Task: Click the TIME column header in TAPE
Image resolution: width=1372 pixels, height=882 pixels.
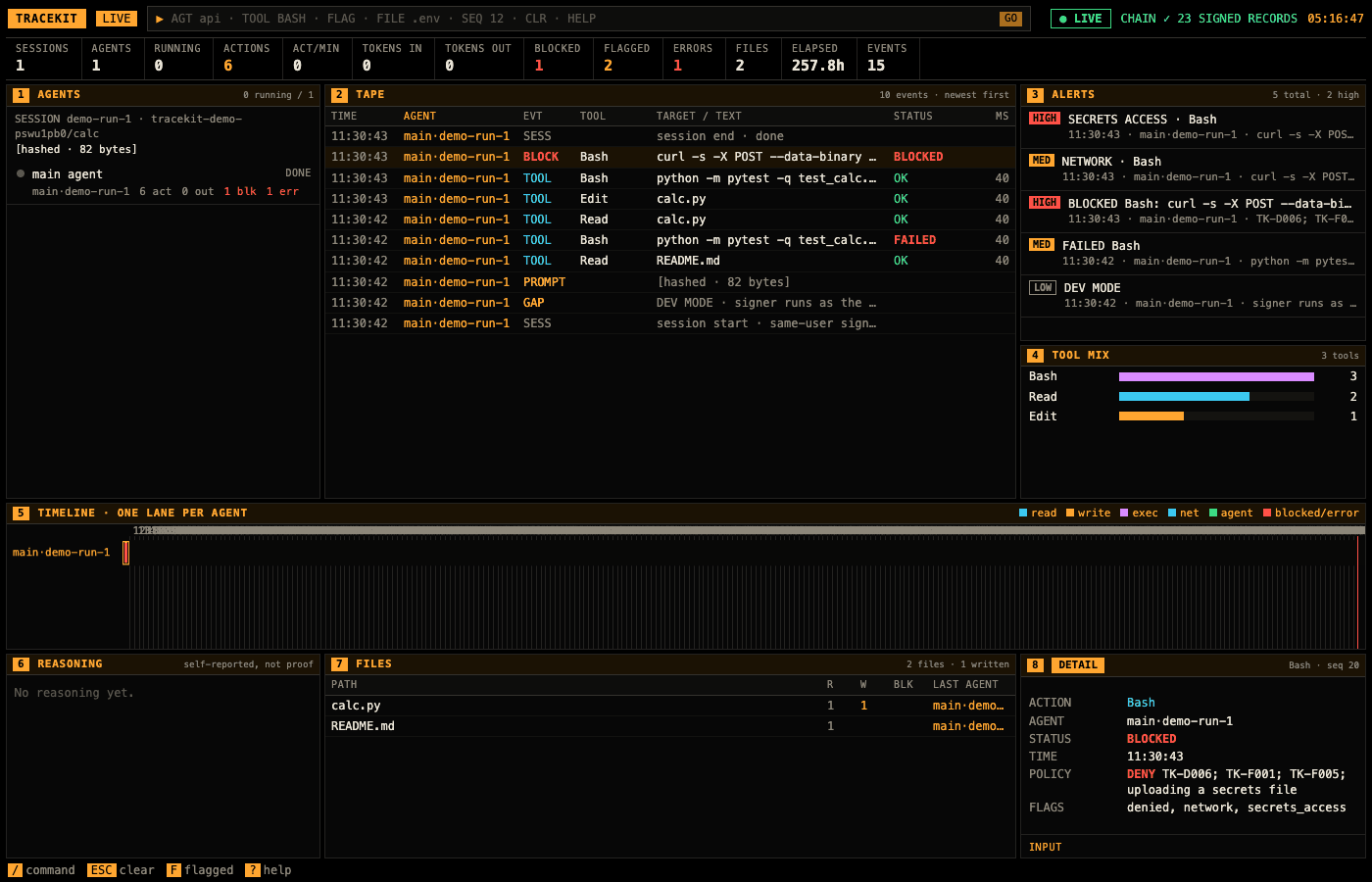Action: [344, 117]
